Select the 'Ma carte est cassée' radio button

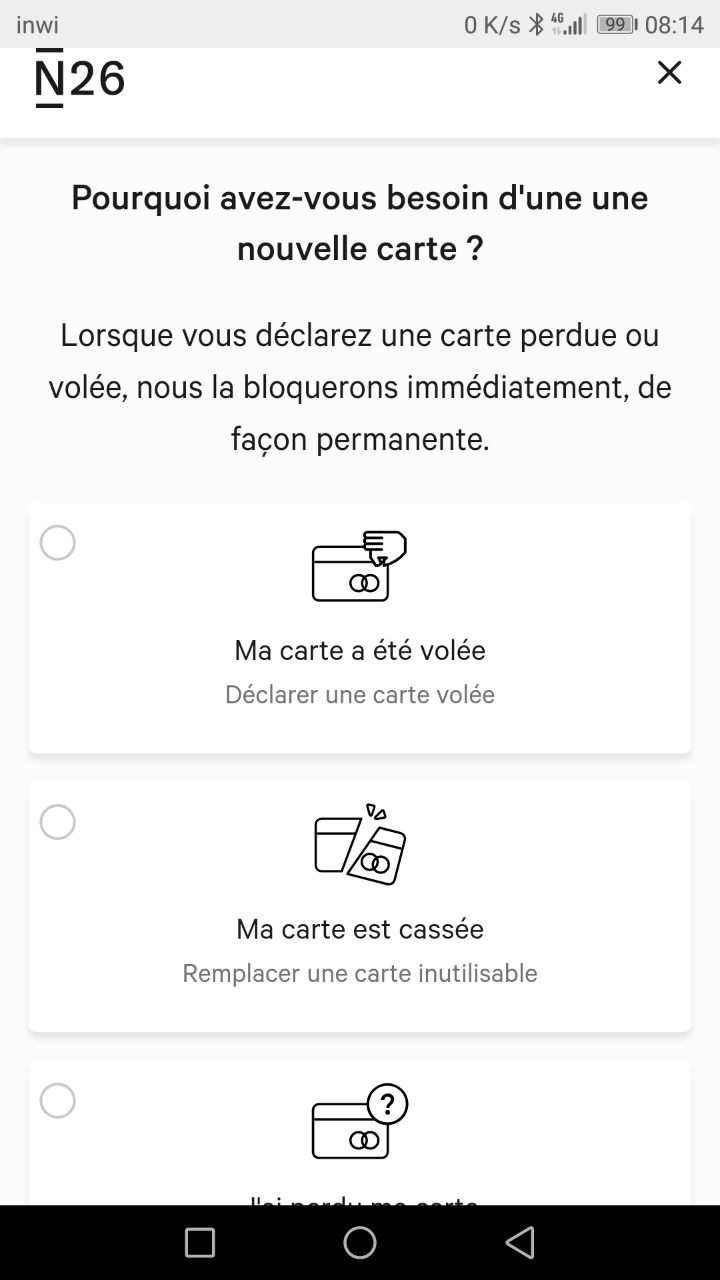(57, 822)
